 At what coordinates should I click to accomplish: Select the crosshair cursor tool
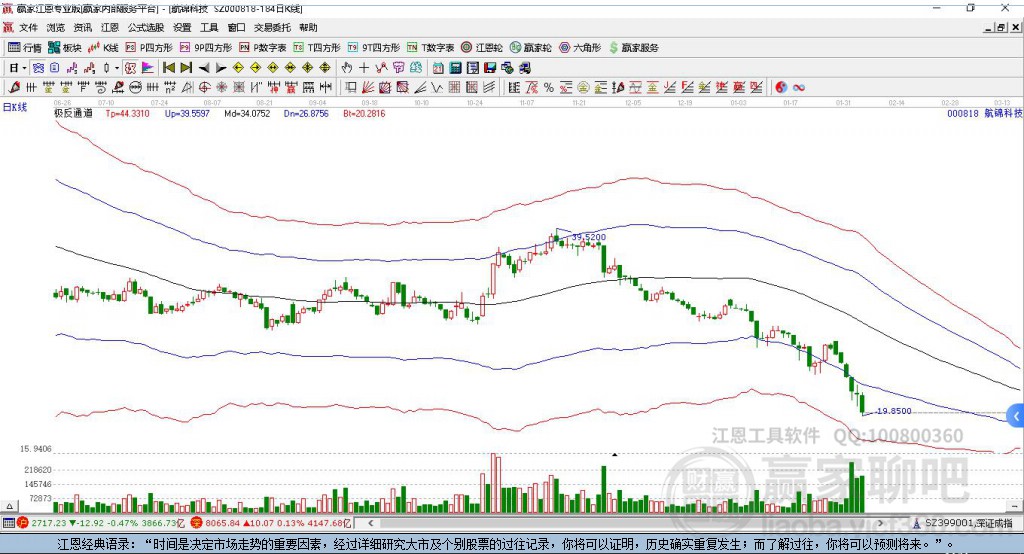point(364,68)
